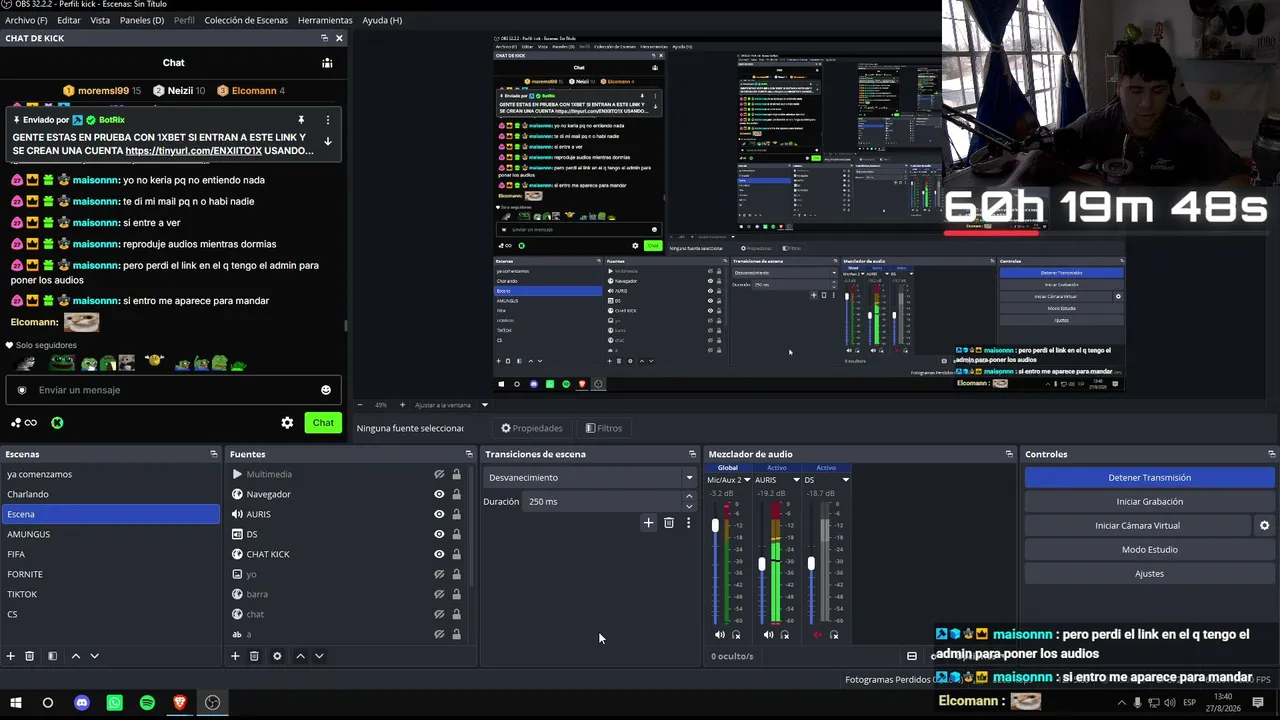1280x720 pixels.
Task: Open the Vista menu
Action: (x=100, y=20)
